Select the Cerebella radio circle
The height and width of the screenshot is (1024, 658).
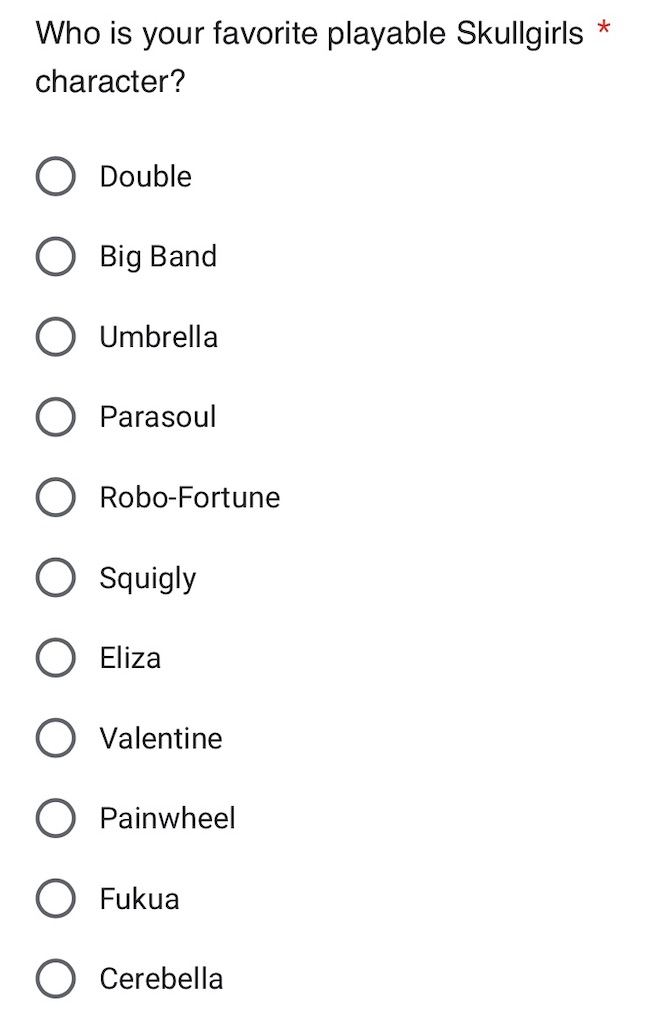click(x=55, y=978)
